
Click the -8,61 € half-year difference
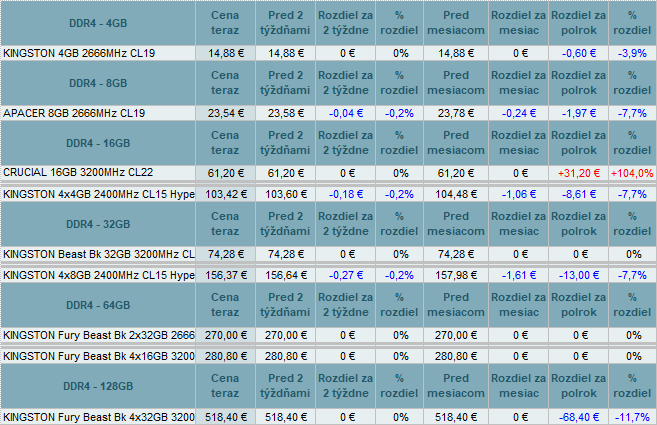point(579,194)
